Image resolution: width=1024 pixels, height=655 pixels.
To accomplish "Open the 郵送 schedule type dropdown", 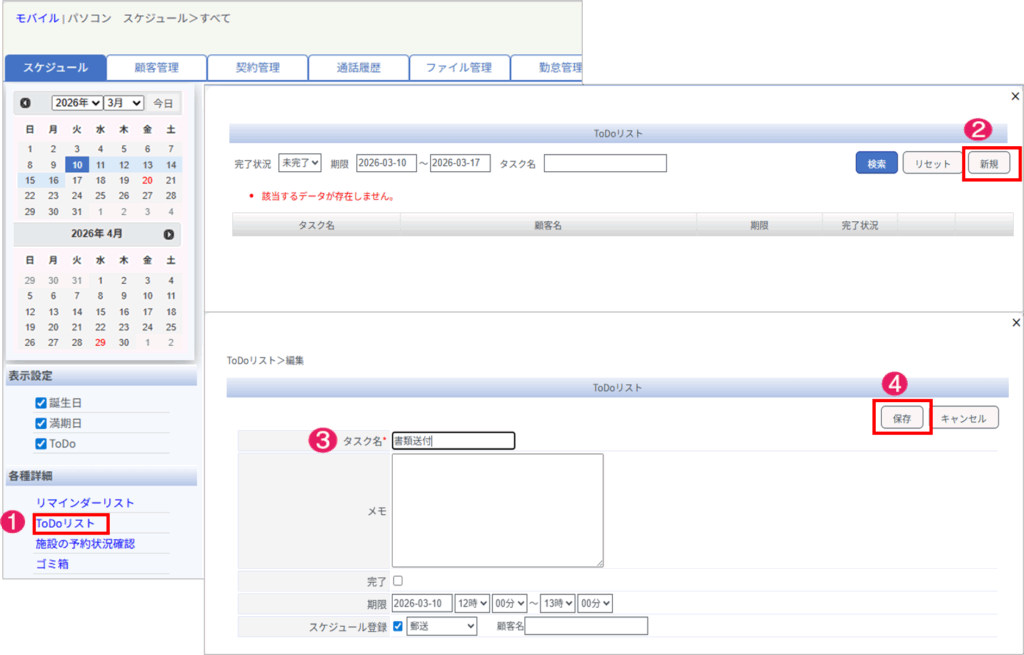I will pyautogui.click(x=442, y=626).
